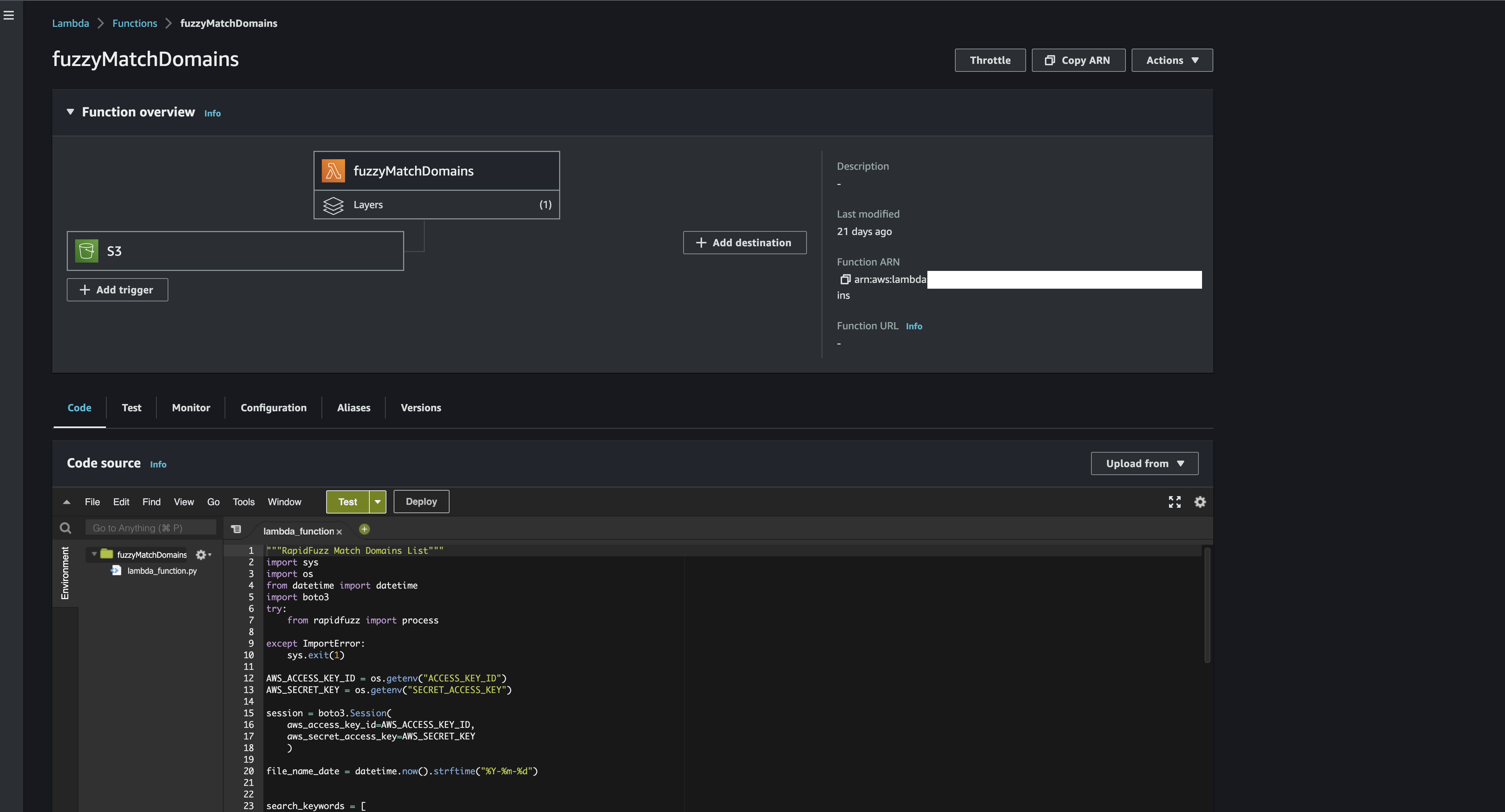The height and width of the screenshot is (812, 1505).
Task: Add new editor tab with plus icon
Action: pyautogui.click(x=364, y=529)
